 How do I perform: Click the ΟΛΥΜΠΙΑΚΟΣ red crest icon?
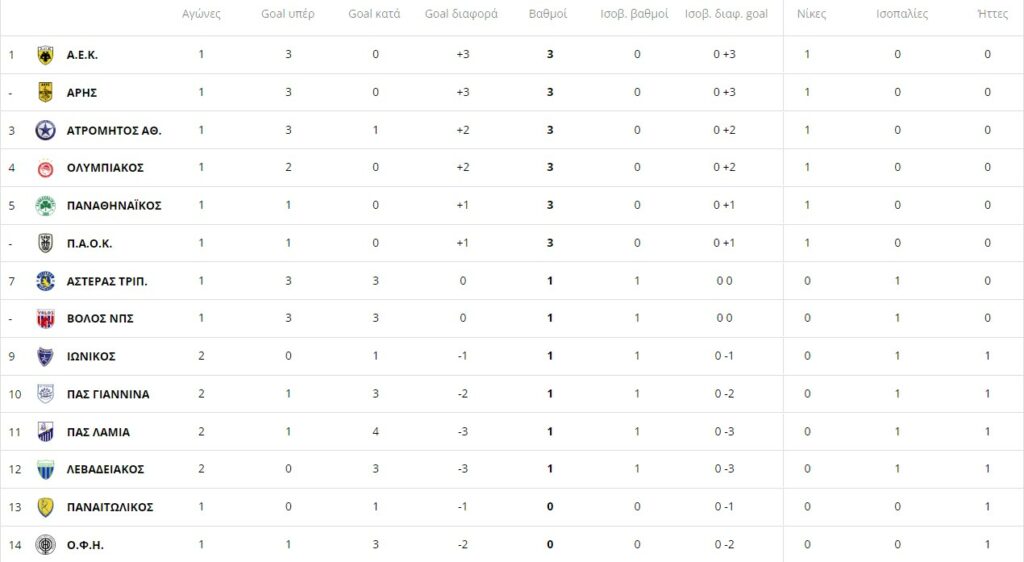pyautogui.click(x=45, y=168)
